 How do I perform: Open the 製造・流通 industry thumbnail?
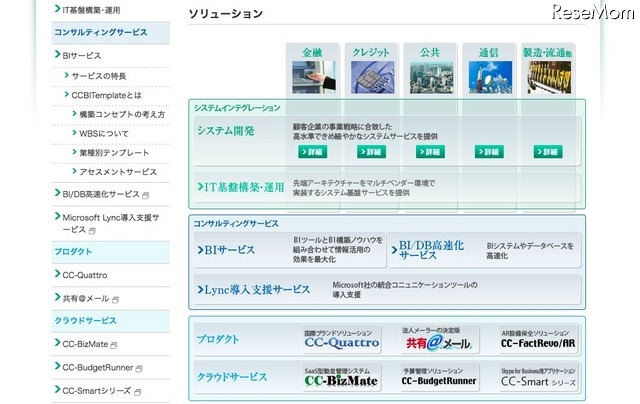click(549, 77)
